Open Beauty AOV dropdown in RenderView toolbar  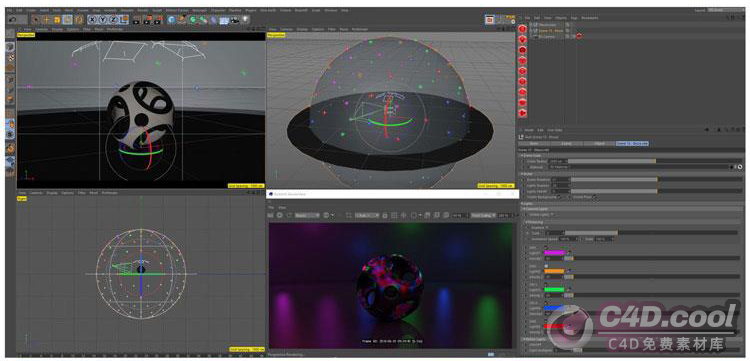click(x=308, y=216)
